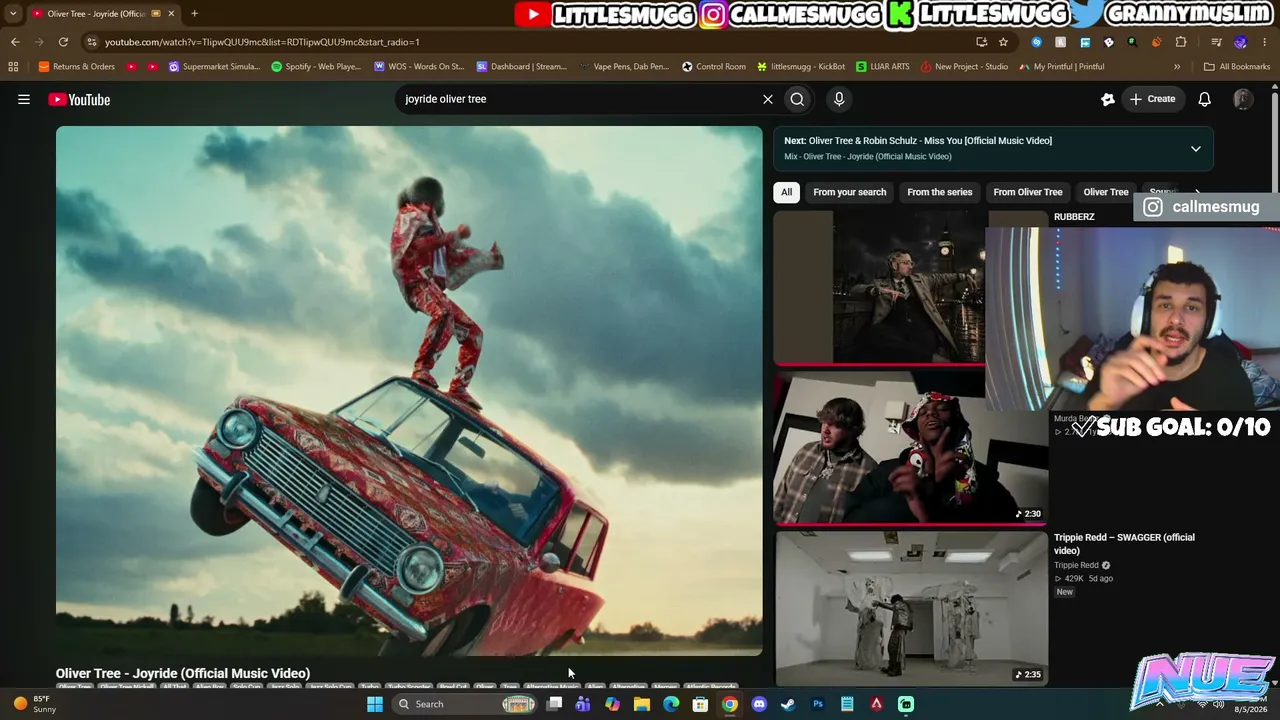
Task: Launch Microsoft Edge from the taskbar
Action: point(671,704)
